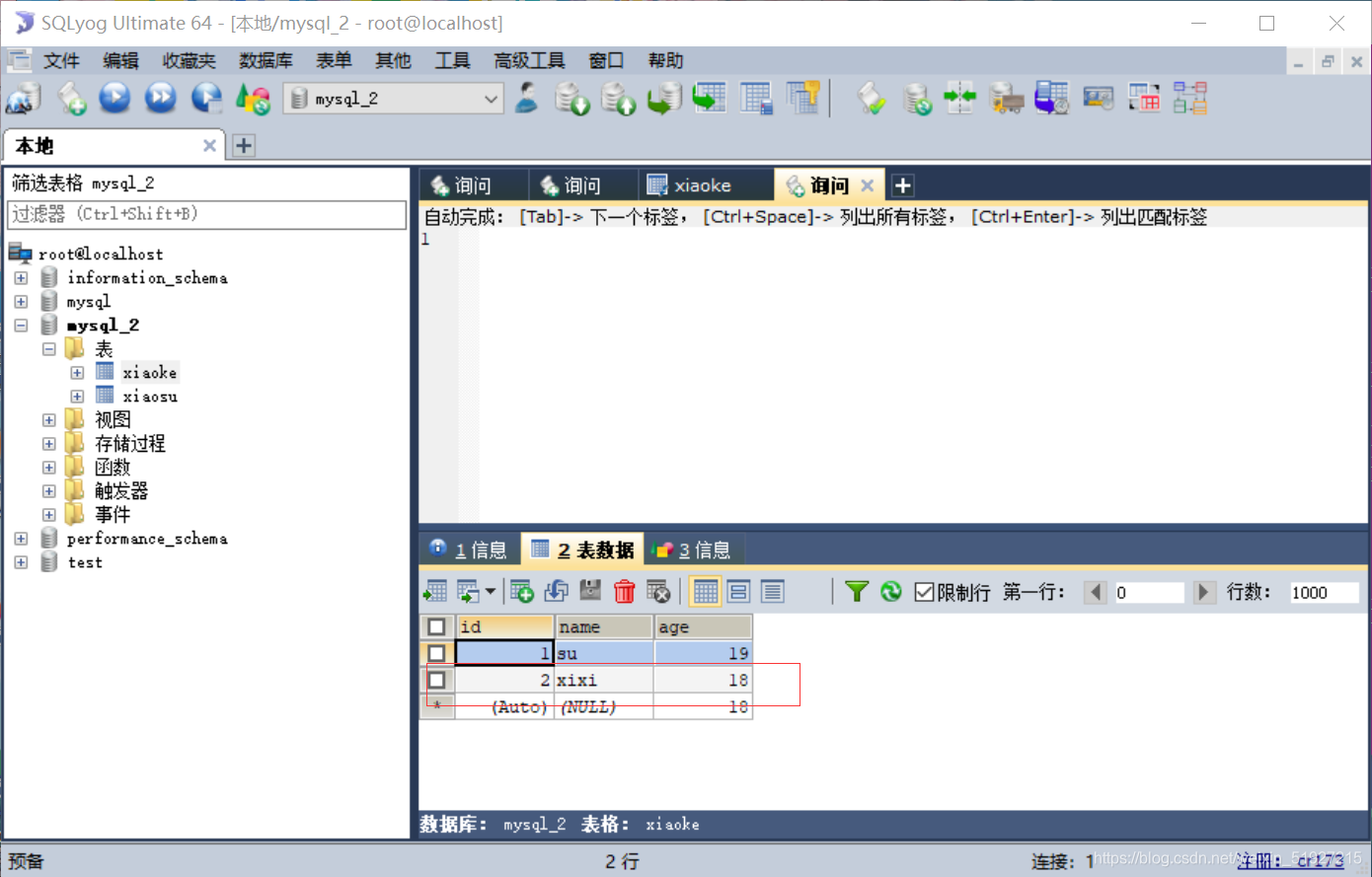Click the cancel changes icon
1372x877 pixels.
click(x=658, y=591)
